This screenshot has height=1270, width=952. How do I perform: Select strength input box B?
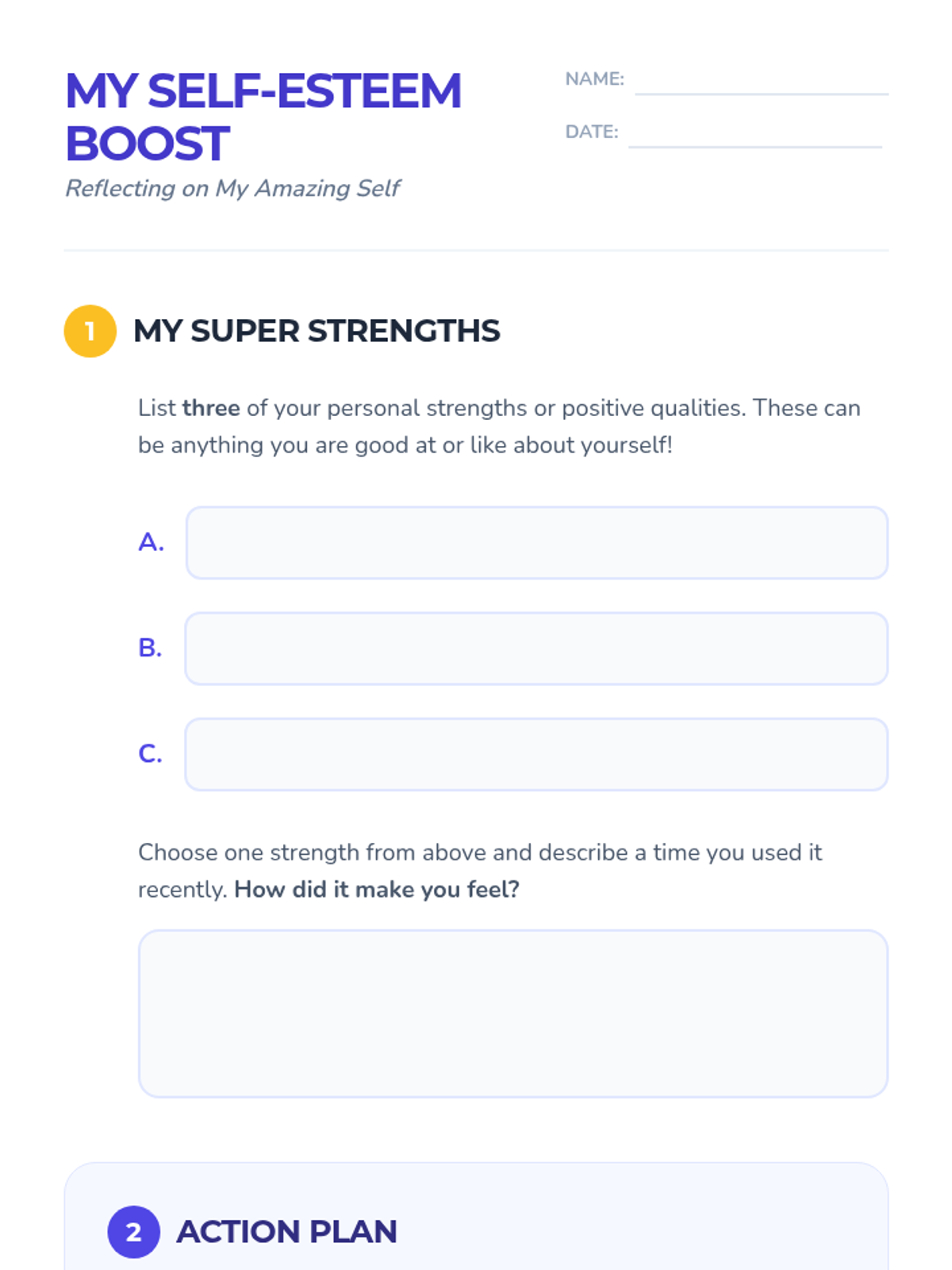(x=536, y=648)
